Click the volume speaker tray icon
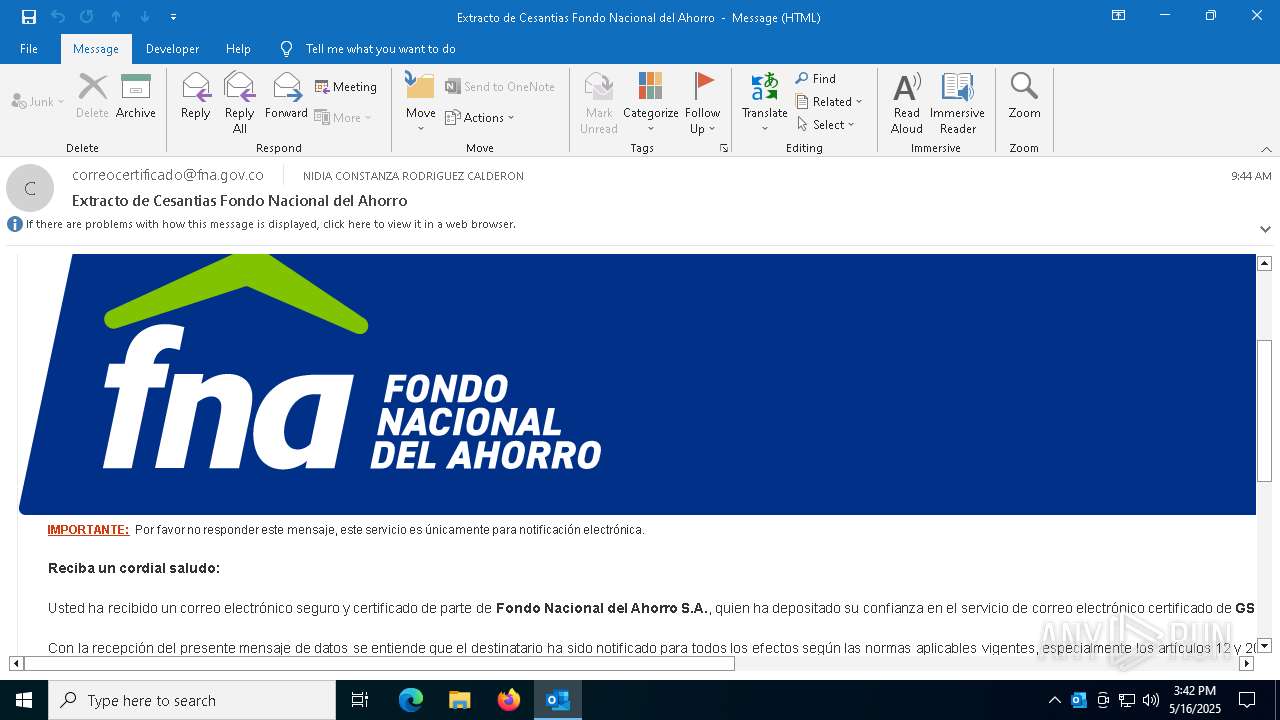Image resolution: width=1280 pixels, height=720 pixels. pos(1151,700)
